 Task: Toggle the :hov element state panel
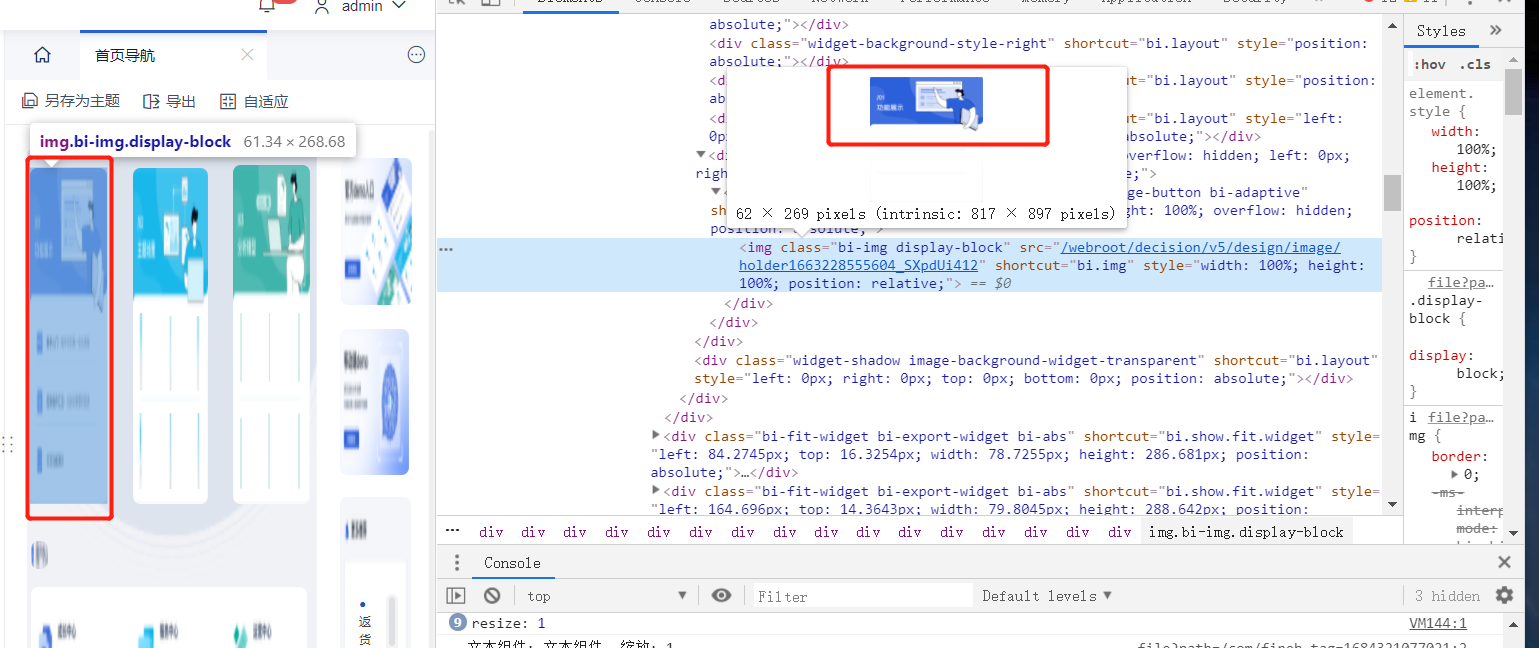[1429, 65]
